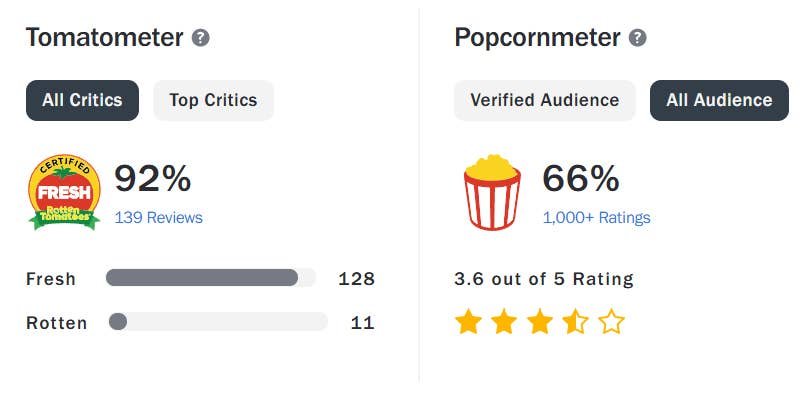811x414 pixels.
Task: Click the second filled gold star
Action: coord(504,321)
